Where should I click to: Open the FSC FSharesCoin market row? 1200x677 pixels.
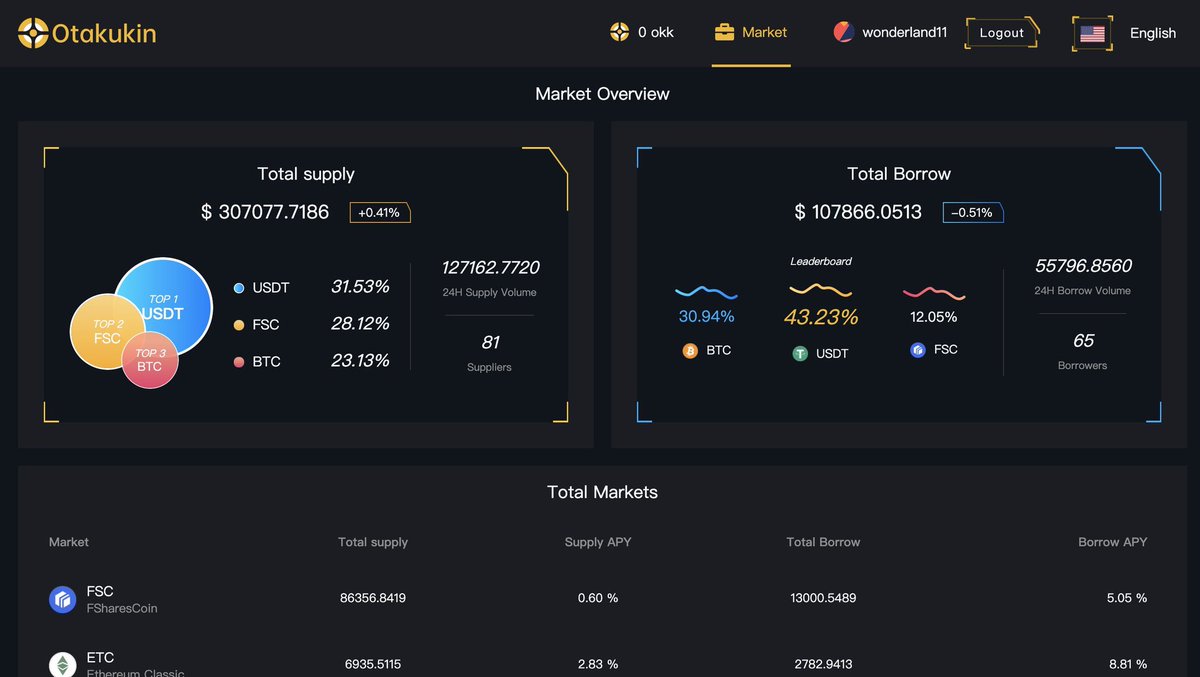pyautogui.click(x=600, y=599)
